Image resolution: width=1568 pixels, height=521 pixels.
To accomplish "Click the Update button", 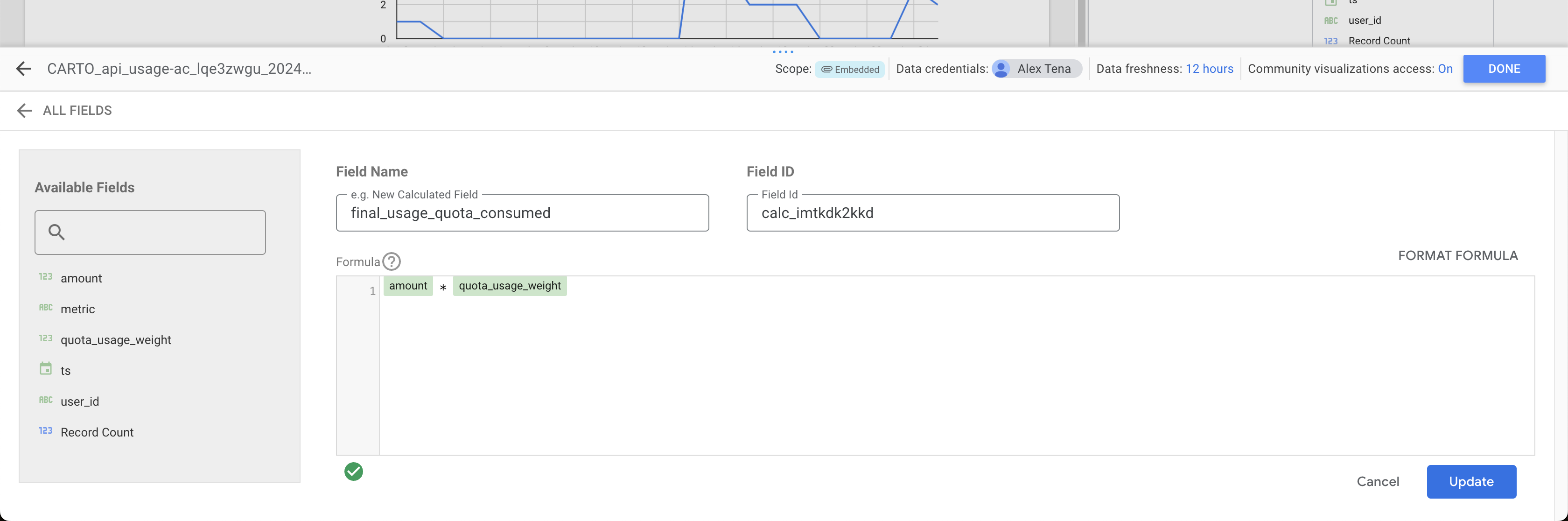I will [1470, 481].
